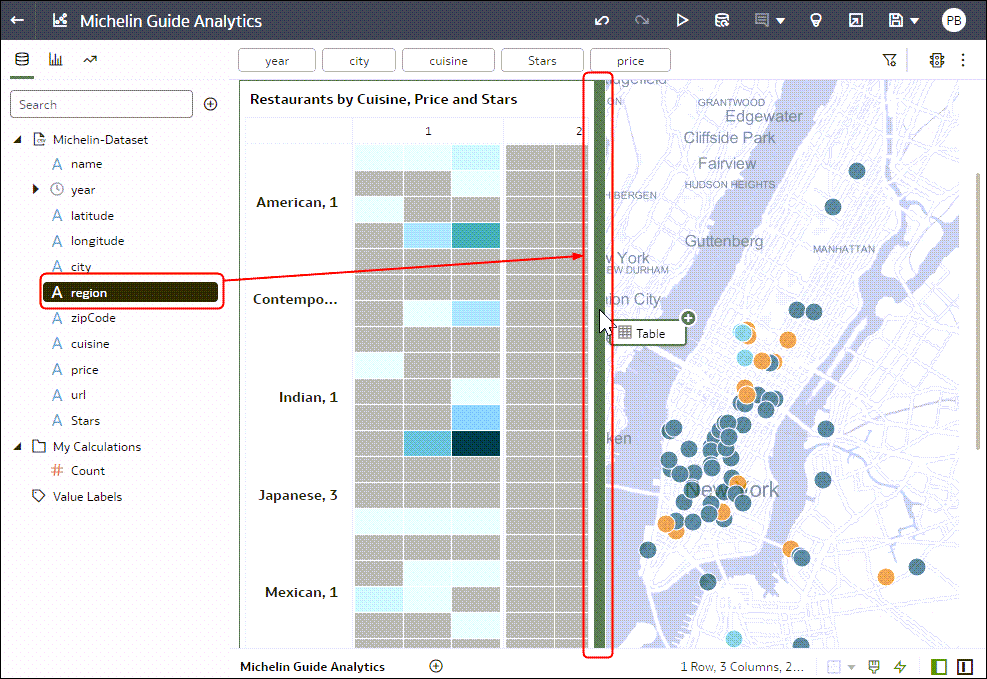Image resolution: width=987 pixels, height=679 pixels.
Task: Expand the year column tree node
Action: click(x=36, y=189)
